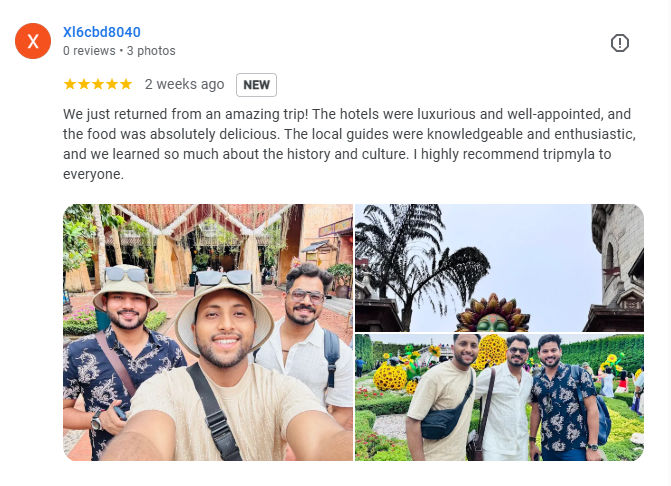Screen dimensions: 671x486
Task: Open the large selfie photo of three men
Action: point(208,332)
